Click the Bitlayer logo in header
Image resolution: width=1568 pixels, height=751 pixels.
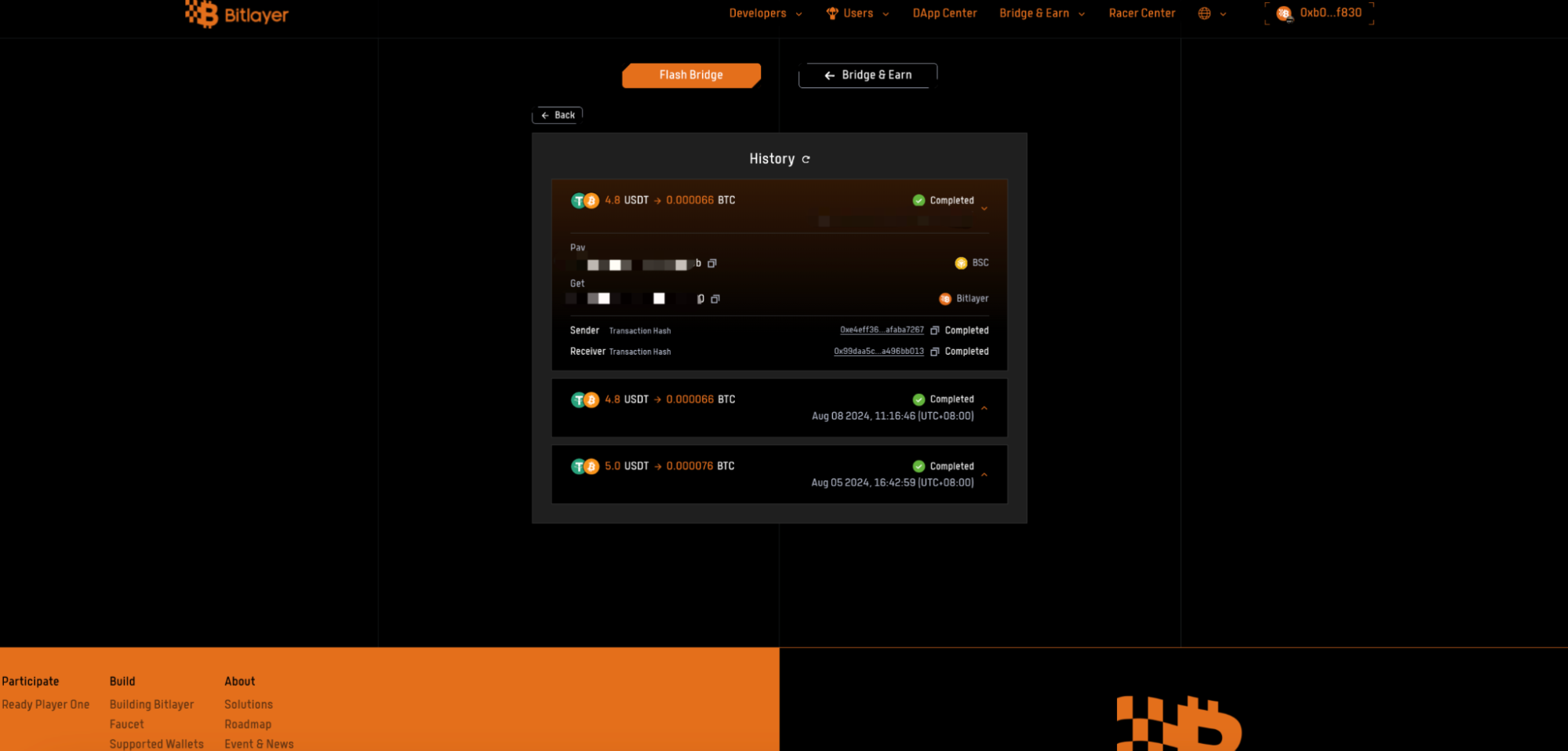pyautogui.click(x=237, y=14)
